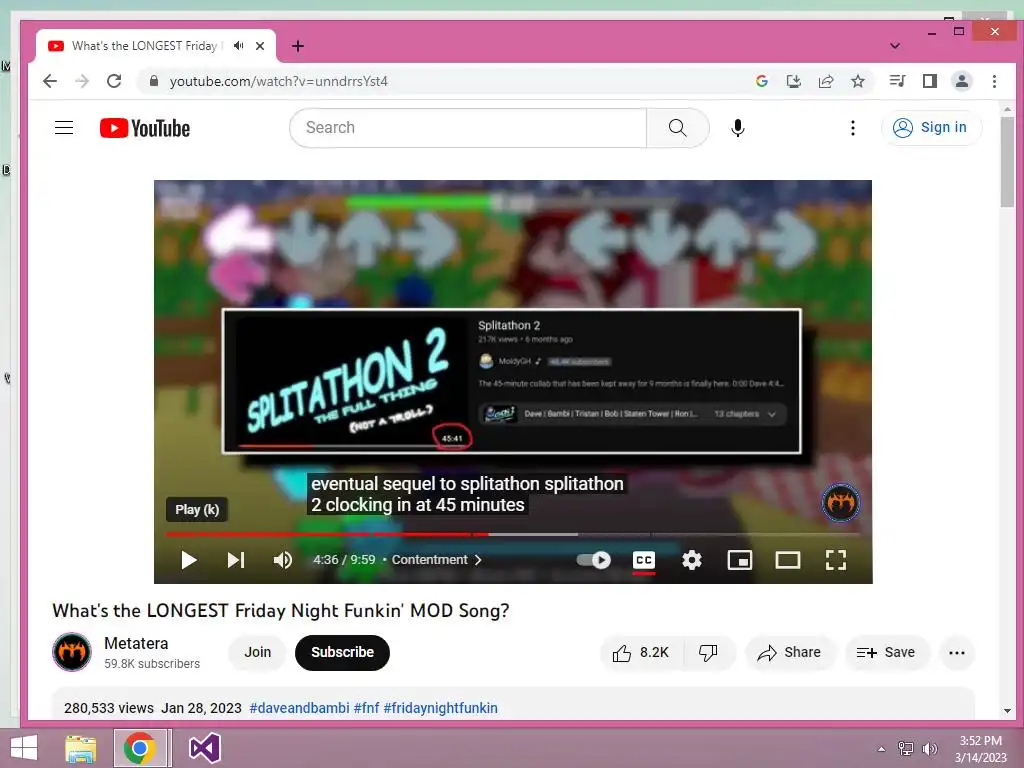Click the Sign in button
This screenshot has height=768, width=1024.
931,127
